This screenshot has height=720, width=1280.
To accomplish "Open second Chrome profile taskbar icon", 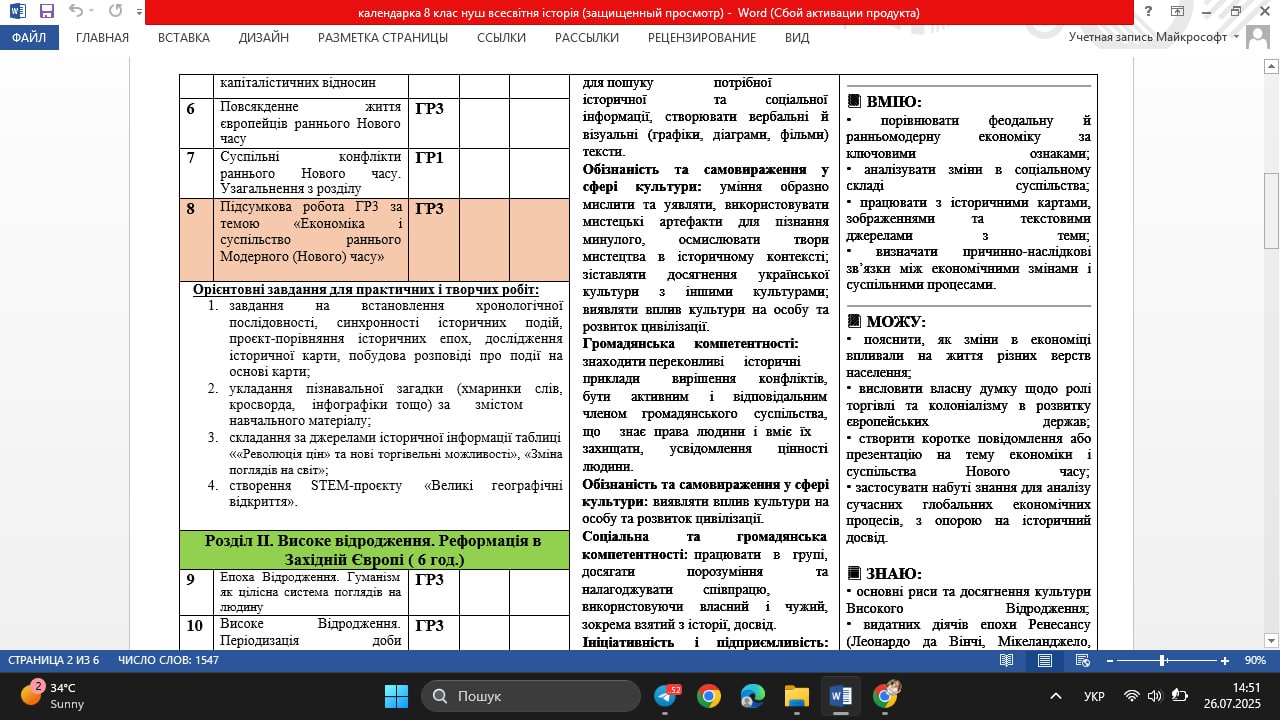I will coord(885,696).
